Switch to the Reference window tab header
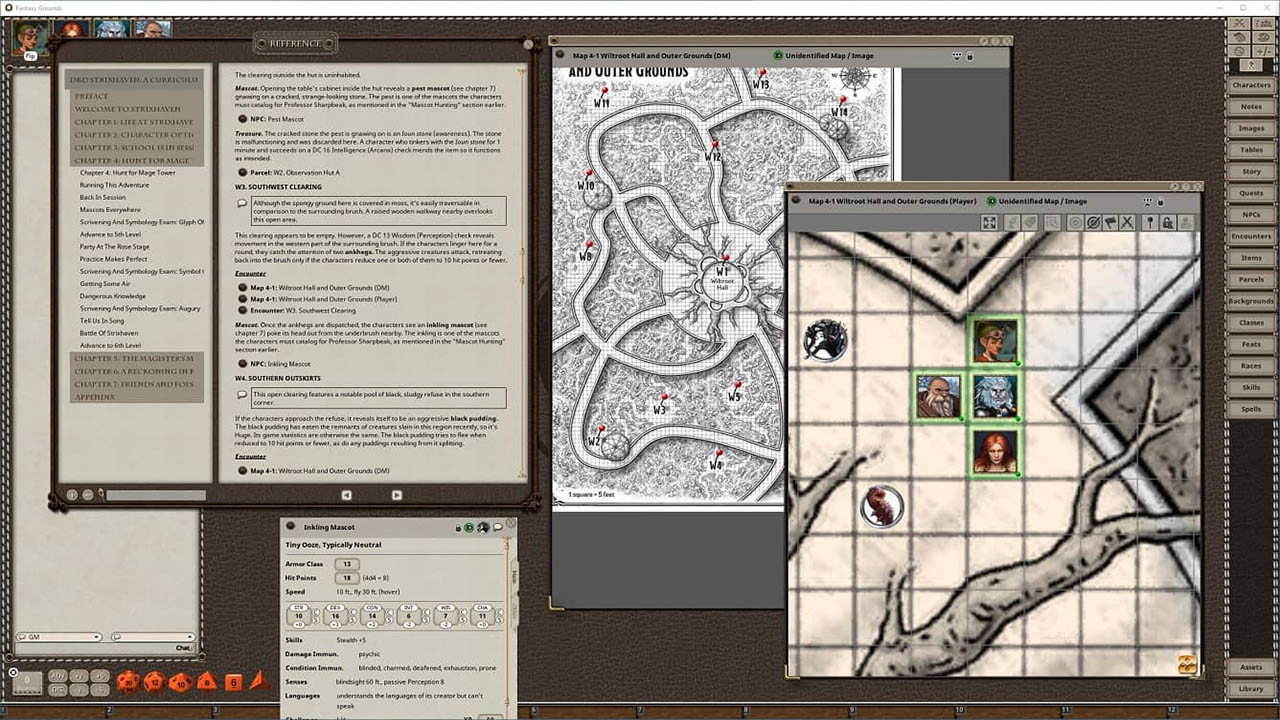The image size is (1280, 720). [x=295, y=43]
